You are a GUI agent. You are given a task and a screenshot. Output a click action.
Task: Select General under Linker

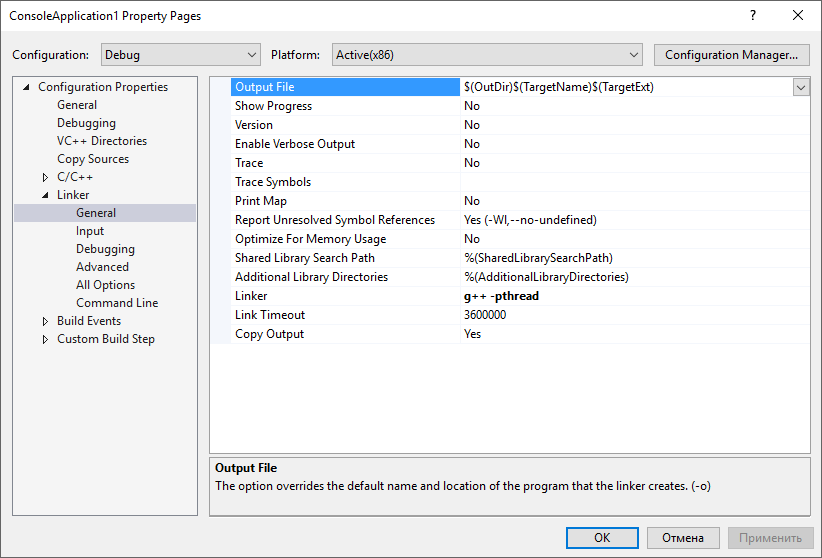96,213
